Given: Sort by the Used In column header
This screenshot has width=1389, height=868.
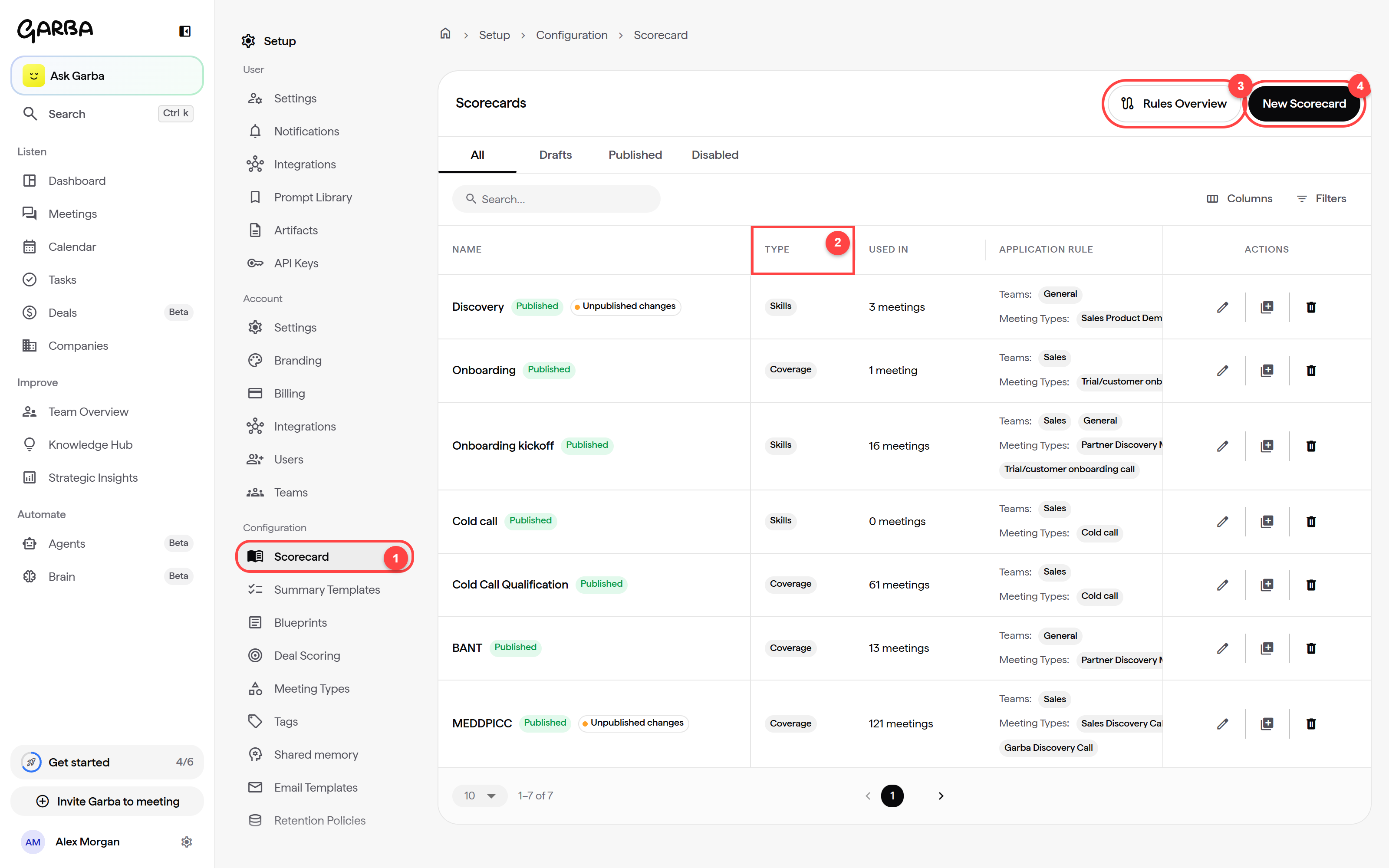Looking at the screenshot, I should coord(888,249).
